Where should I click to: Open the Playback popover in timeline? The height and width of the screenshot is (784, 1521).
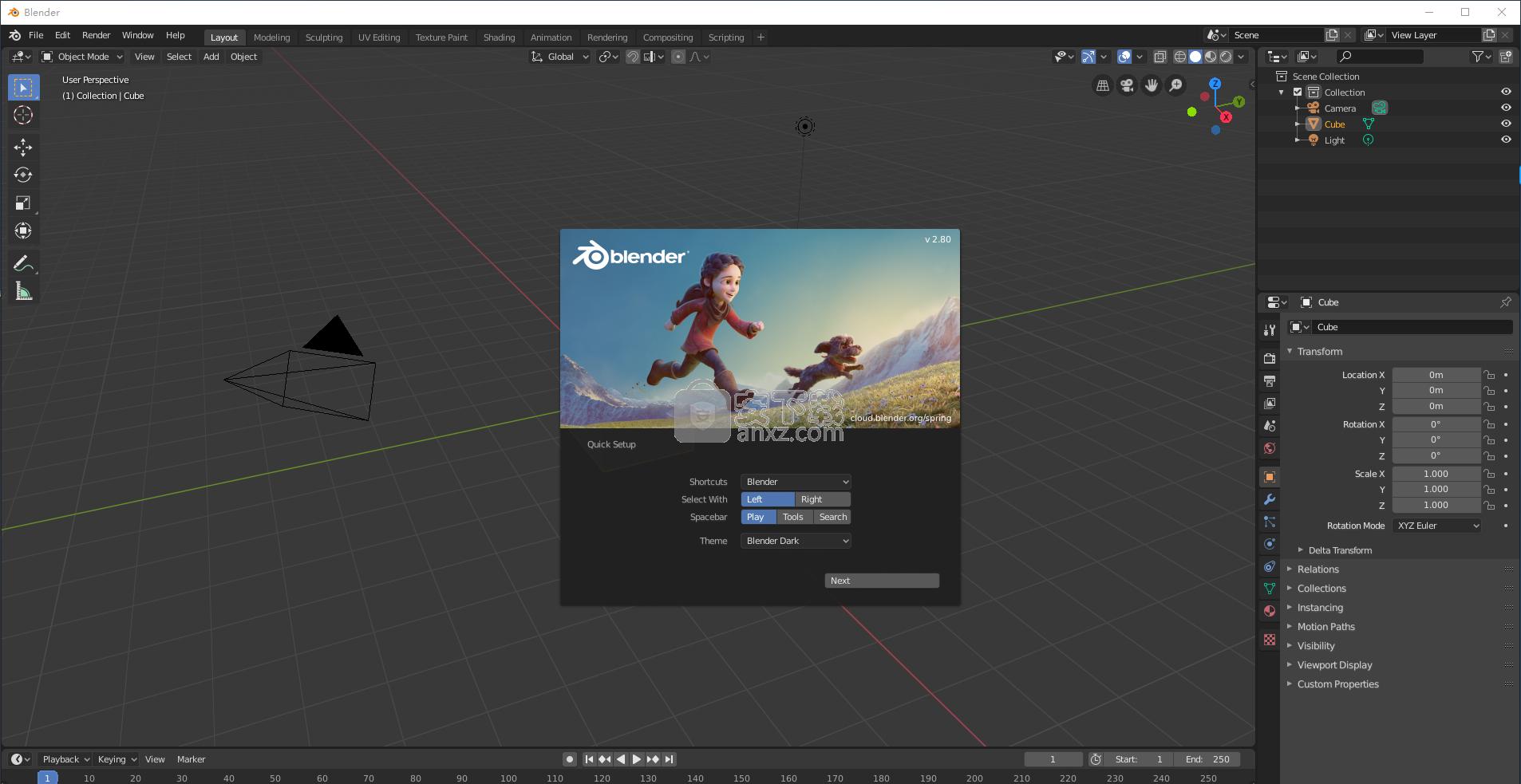click(65, 759)
